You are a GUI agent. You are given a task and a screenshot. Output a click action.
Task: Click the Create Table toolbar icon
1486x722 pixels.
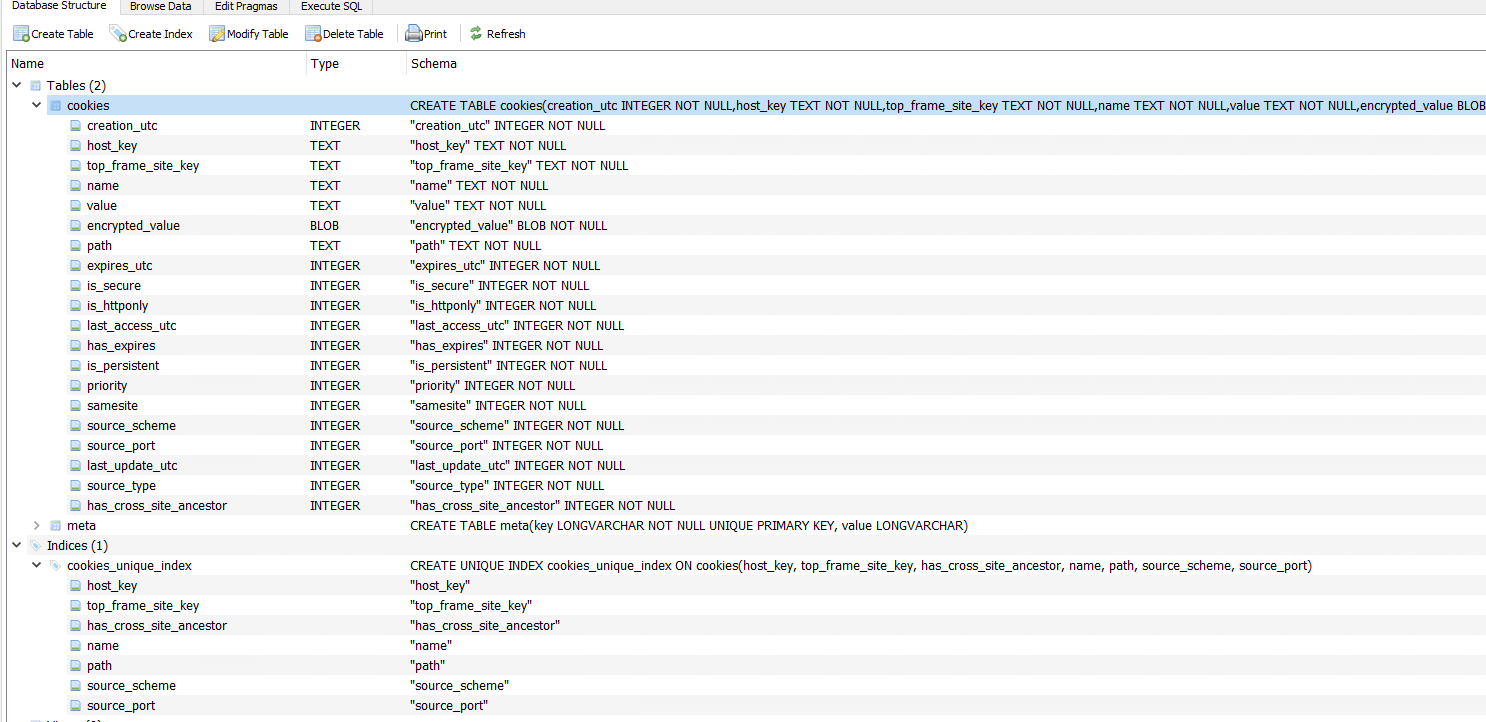coord(21,34)
